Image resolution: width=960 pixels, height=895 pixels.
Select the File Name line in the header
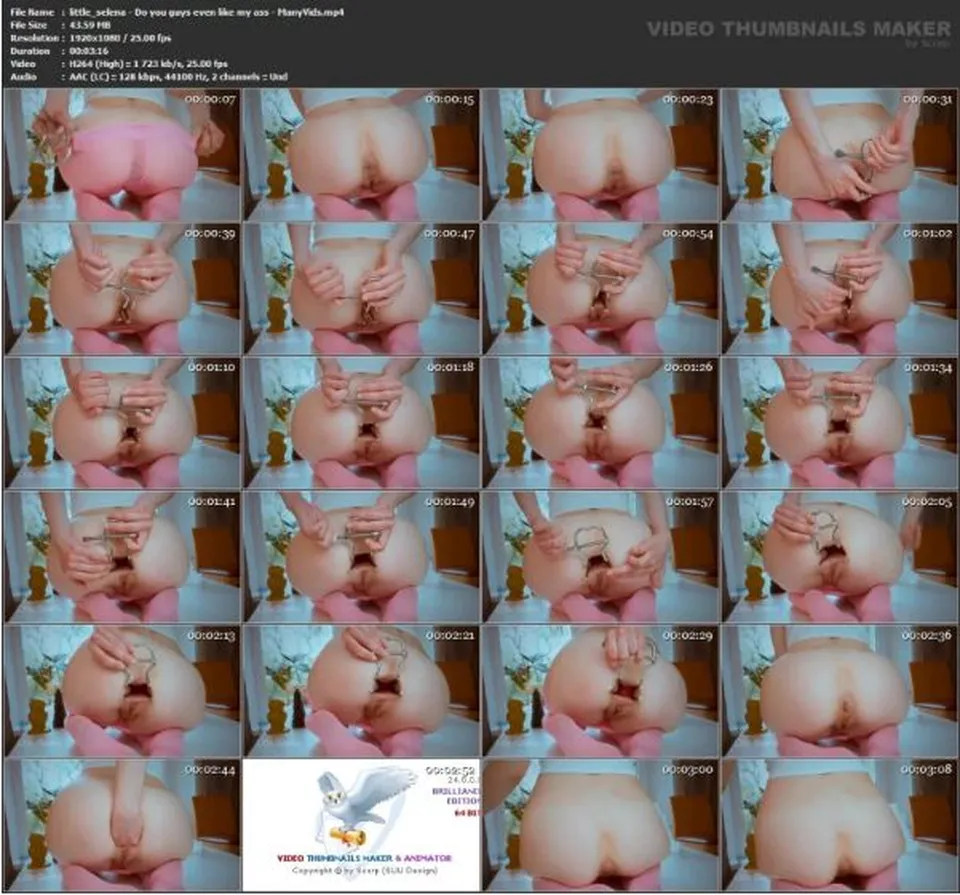pos(177,12)
